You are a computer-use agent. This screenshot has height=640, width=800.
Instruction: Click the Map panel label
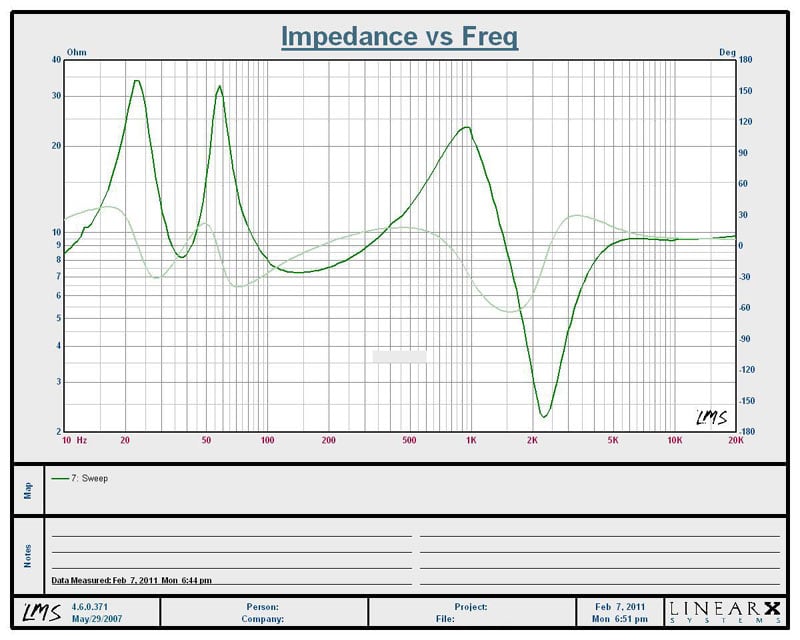pos(28,489)
